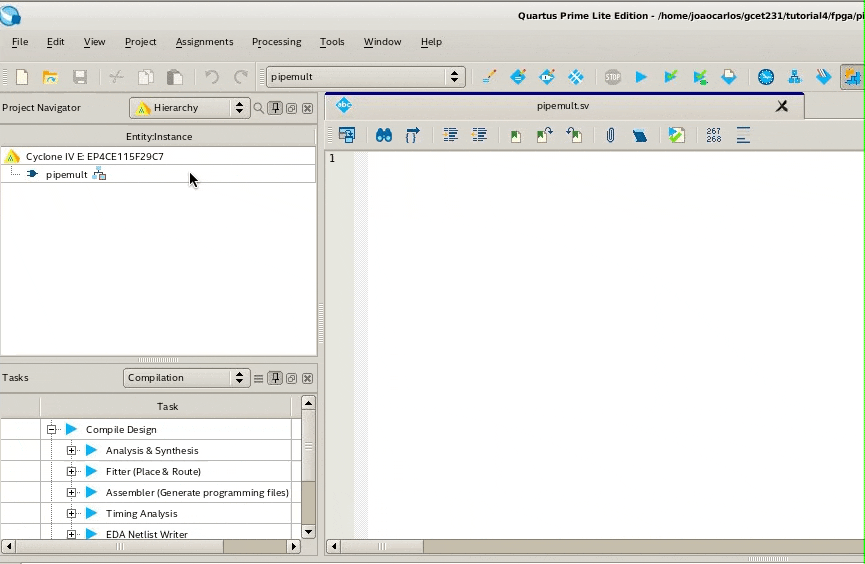Screen dimensions: 865x564
Task: Close the Tasks panel
Action: 308,379
